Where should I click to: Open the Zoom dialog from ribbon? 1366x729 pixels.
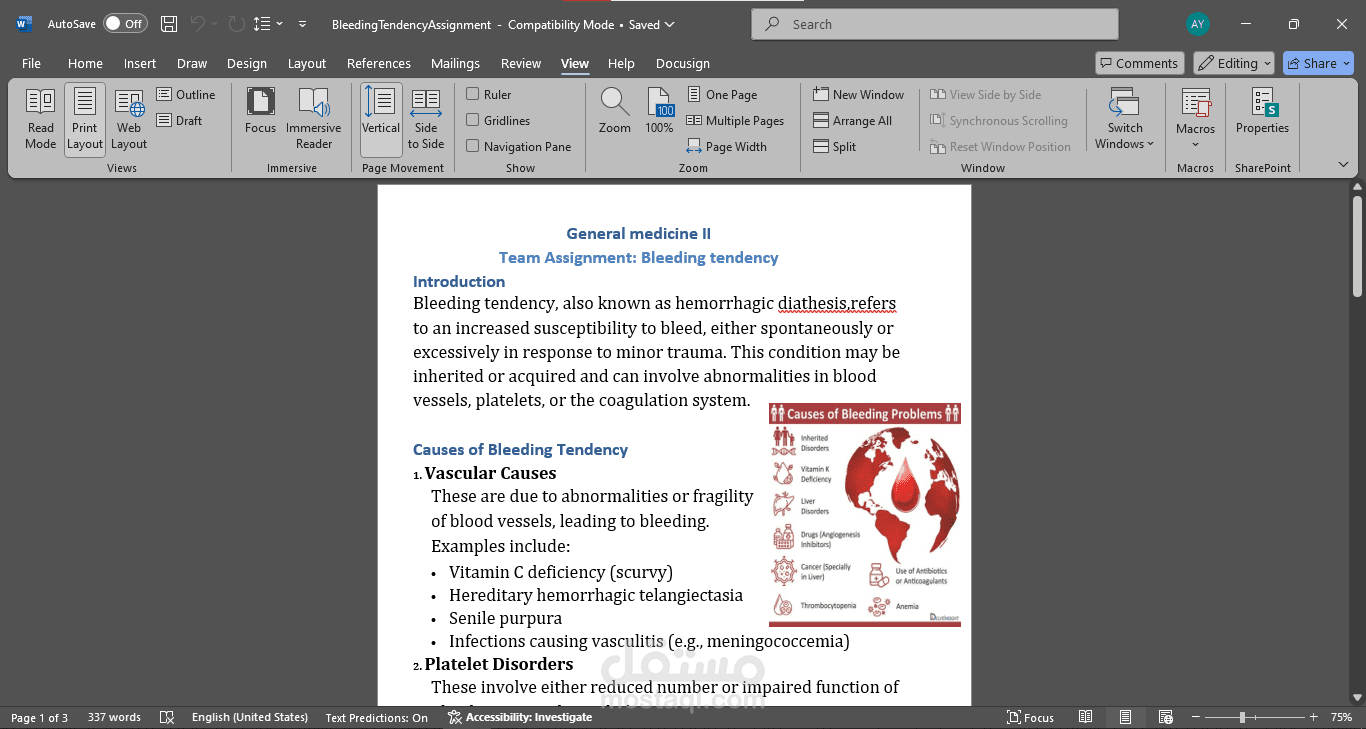tap(615, 111)
